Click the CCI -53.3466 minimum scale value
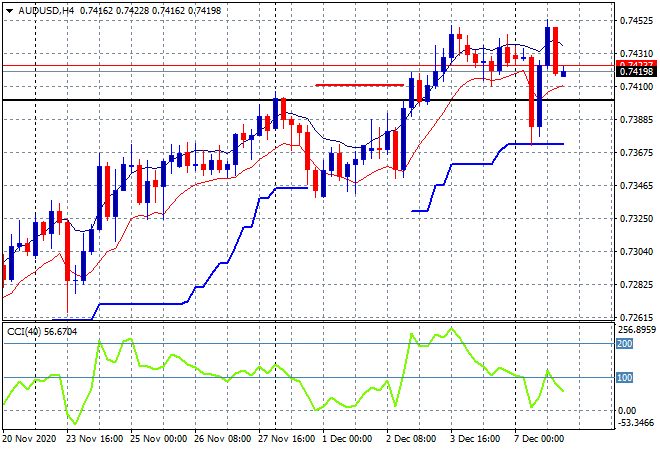 [x=636, y=422]
